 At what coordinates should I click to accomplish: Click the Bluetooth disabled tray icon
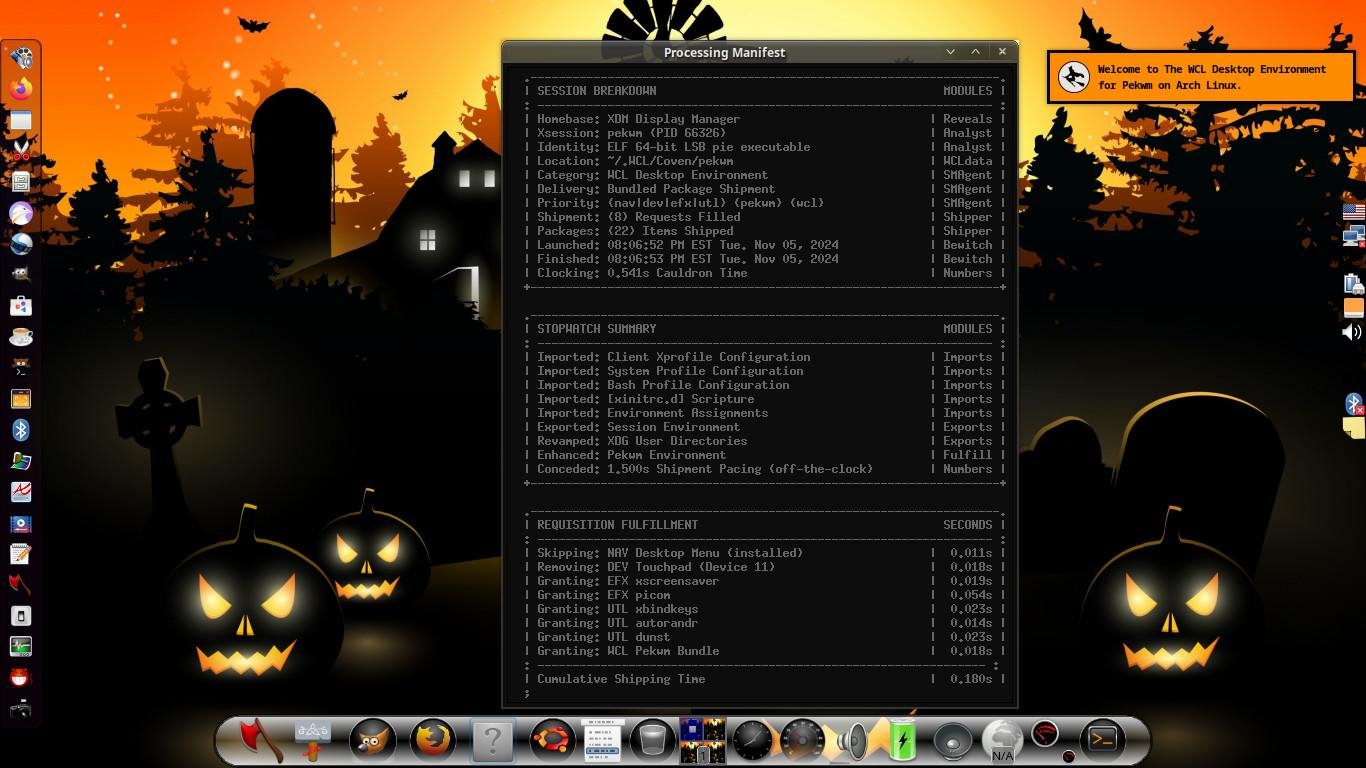(1353, 404)
